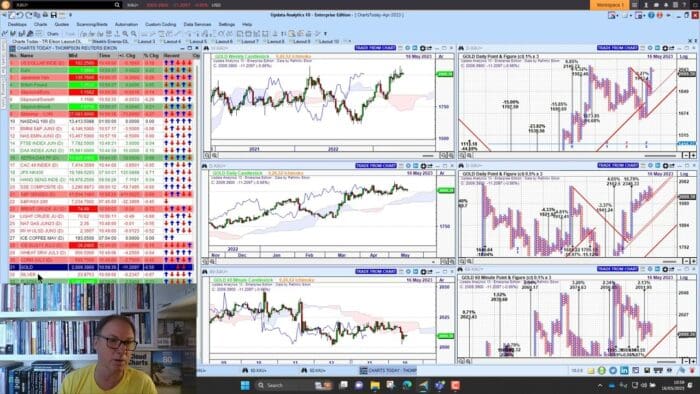Image resolution: width=700 pixels, height=394 pixels.
Task: Select Weekly Energy DL layout tab
Action: pyautogui.click(x=110, y=41)
